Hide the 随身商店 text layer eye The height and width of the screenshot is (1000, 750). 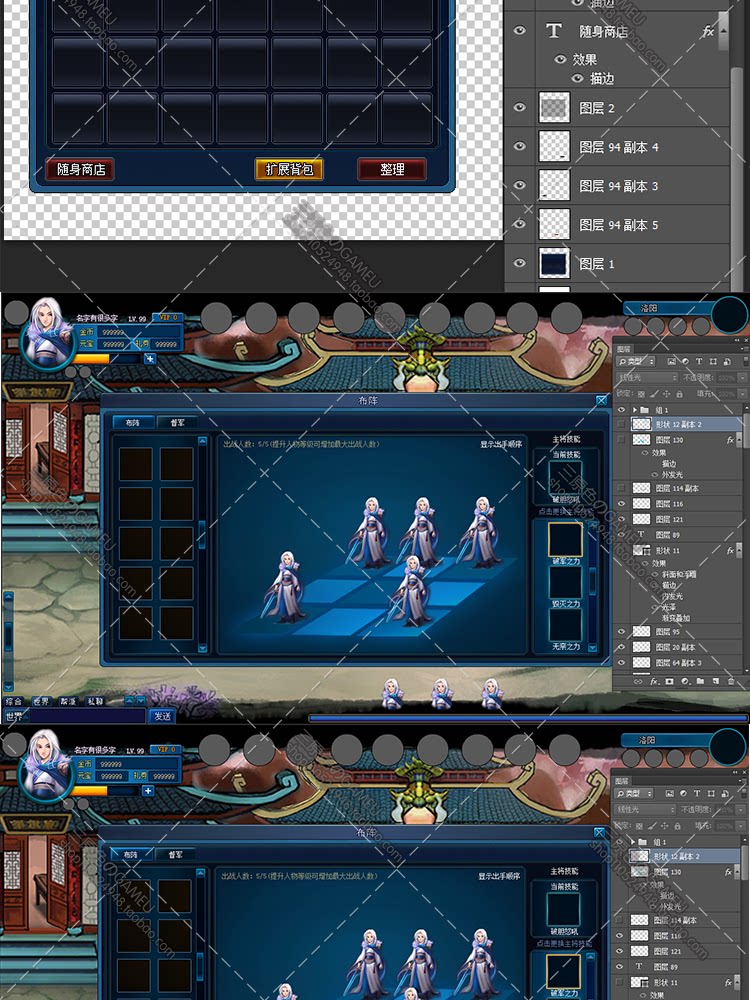pyautogui.click(x=520, y=30)
